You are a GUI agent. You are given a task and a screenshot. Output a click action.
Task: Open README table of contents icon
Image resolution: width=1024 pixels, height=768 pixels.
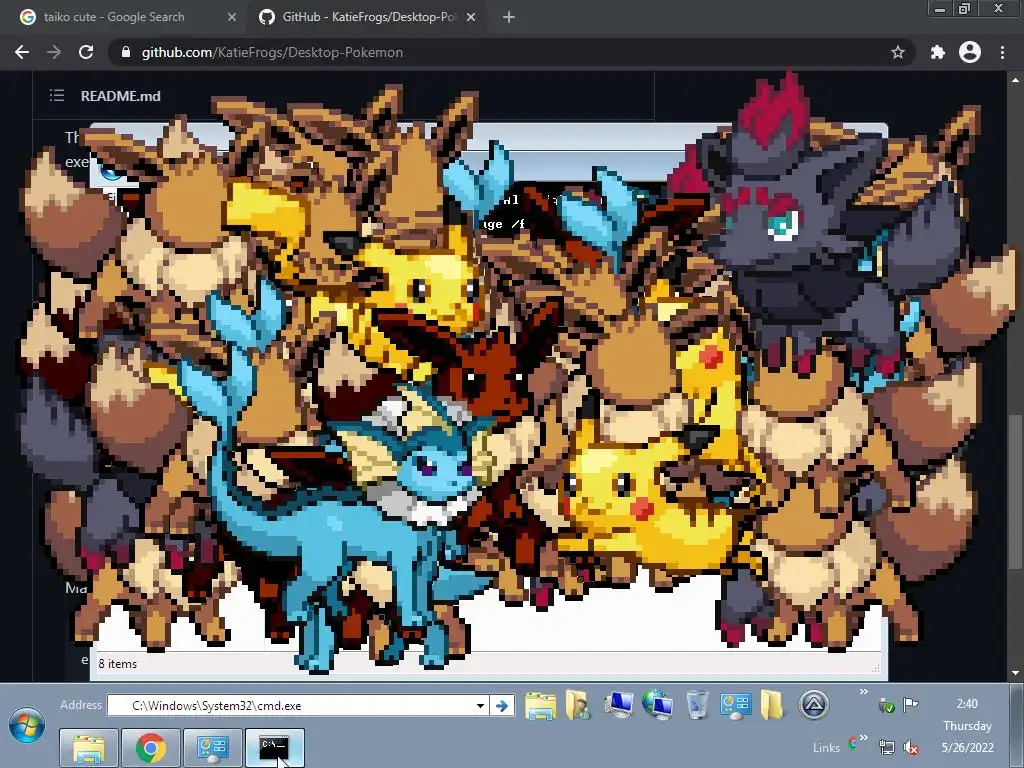point(57,95)
